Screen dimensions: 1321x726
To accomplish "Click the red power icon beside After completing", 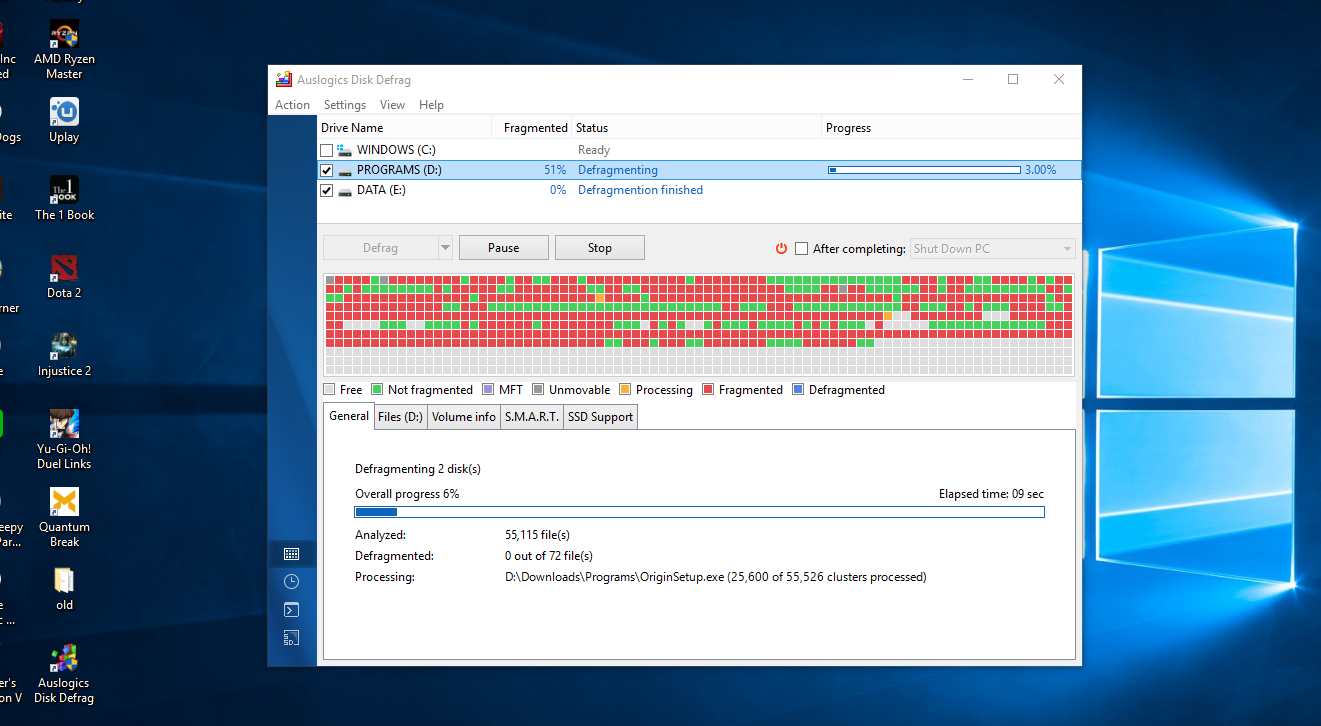I will pyautogui.click(x=782, y=248).
